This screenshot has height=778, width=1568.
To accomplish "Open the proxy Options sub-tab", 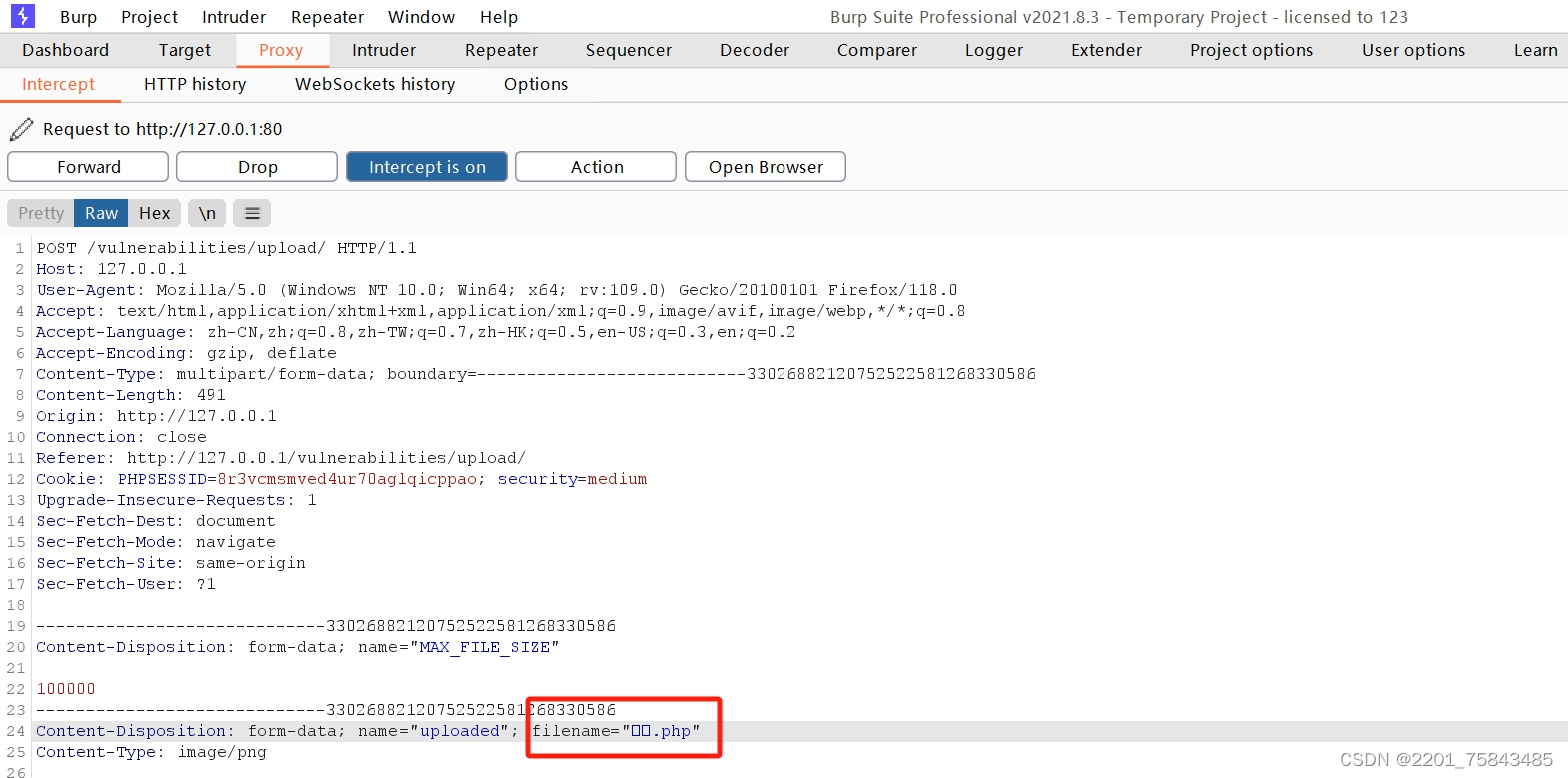I will [x=536, y=85].
